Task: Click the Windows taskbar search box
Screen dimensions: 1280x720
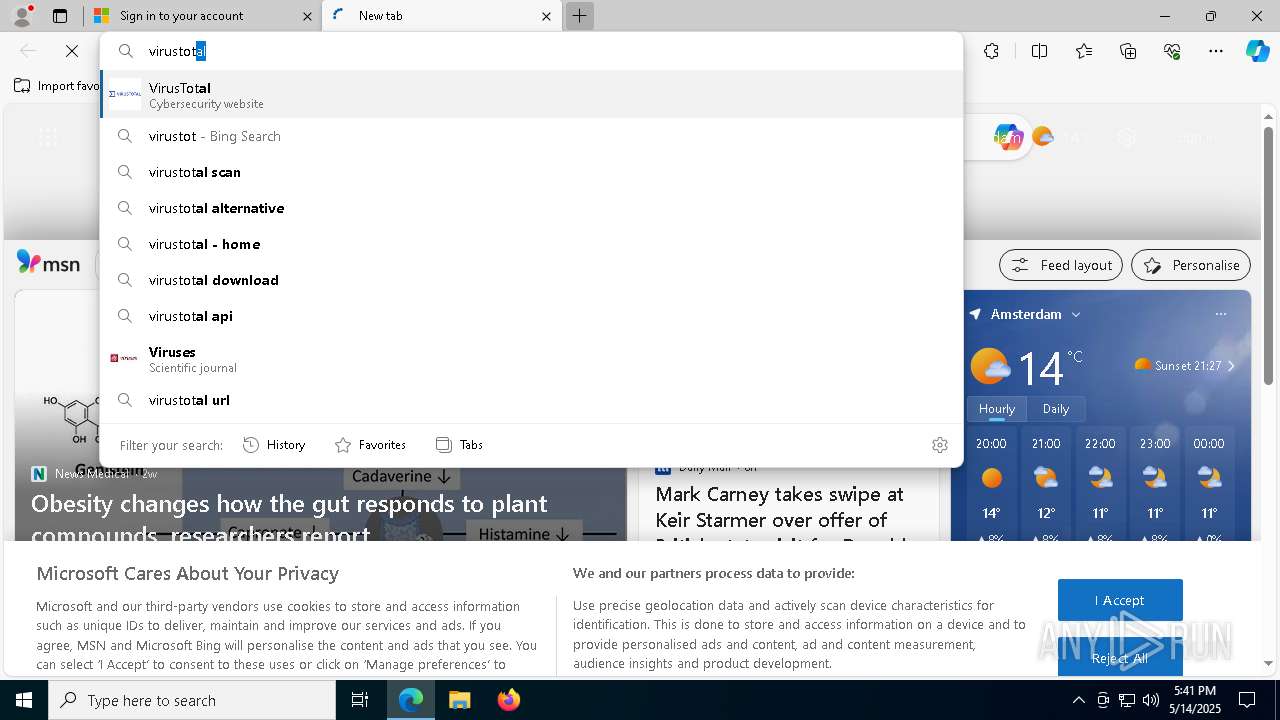Action: click(x=192, y=700)
